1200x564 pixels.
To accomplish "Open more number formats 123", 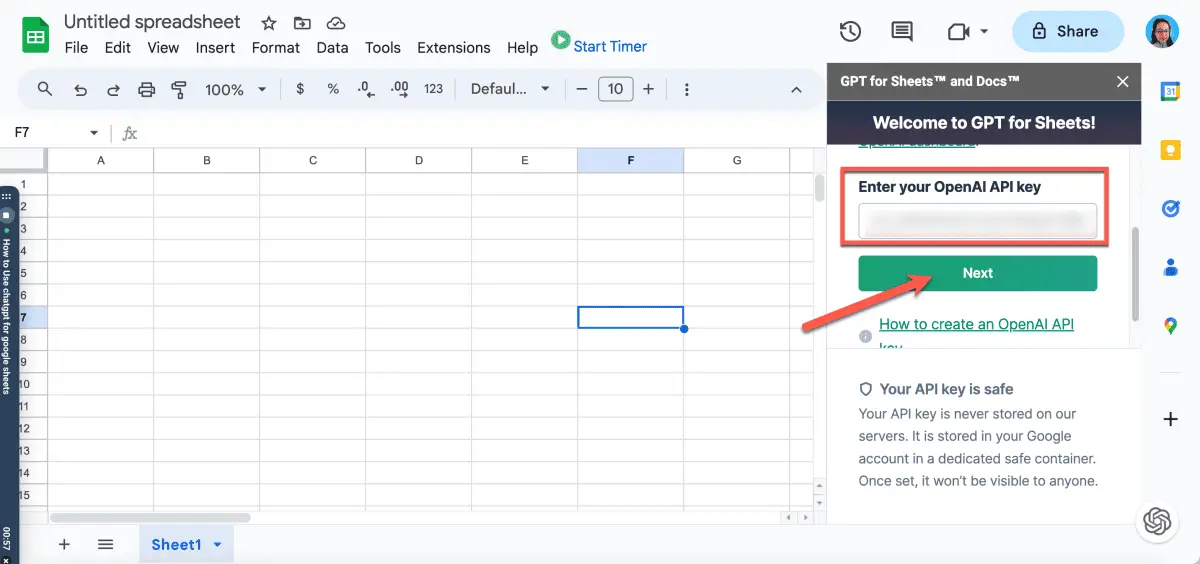I will pos(433,89).
